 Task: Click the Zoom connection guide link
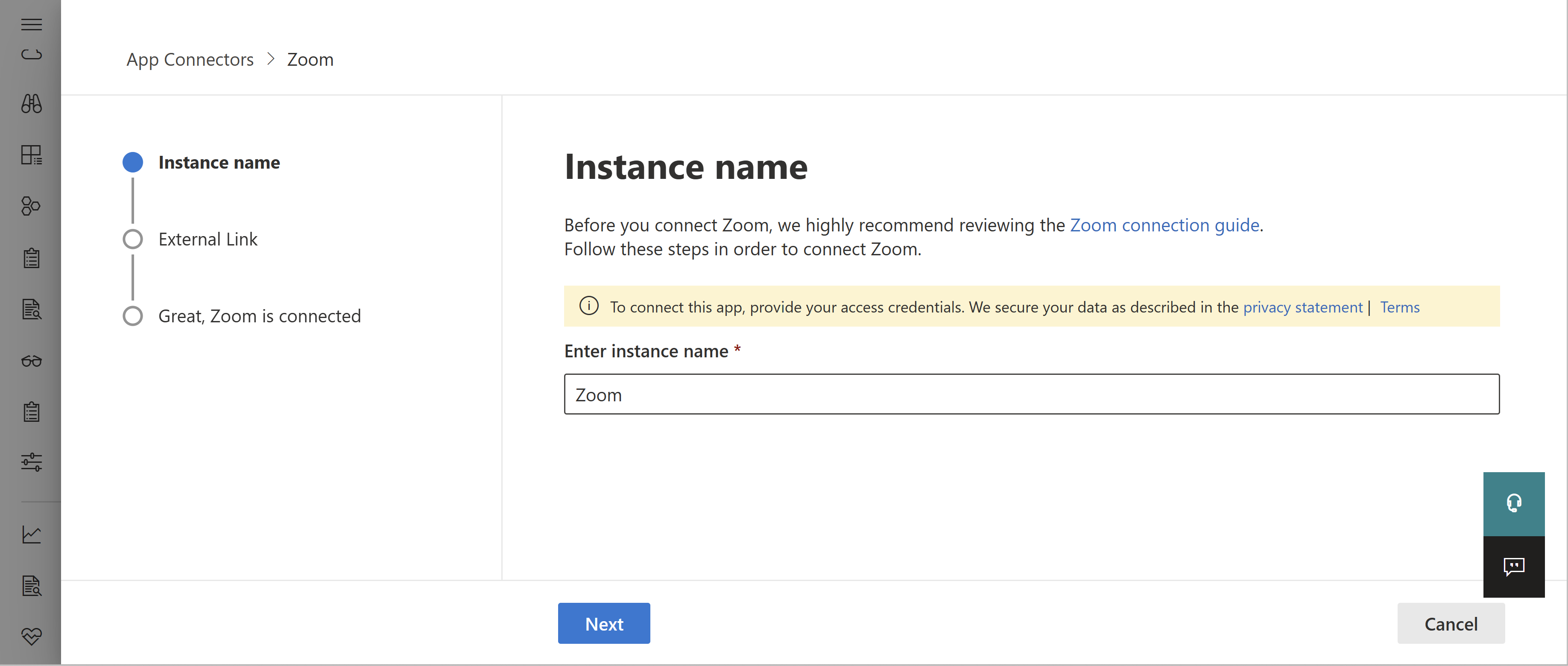click(x=1164, y=224)
